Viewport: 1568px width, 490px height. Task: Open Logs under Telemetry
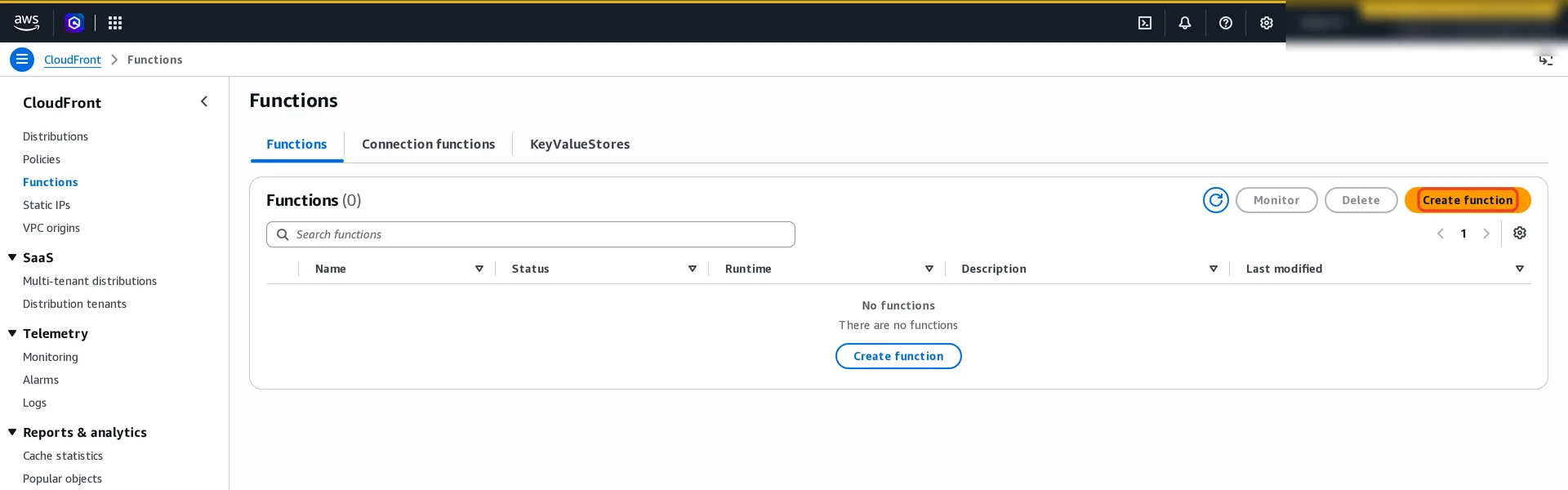34,403
